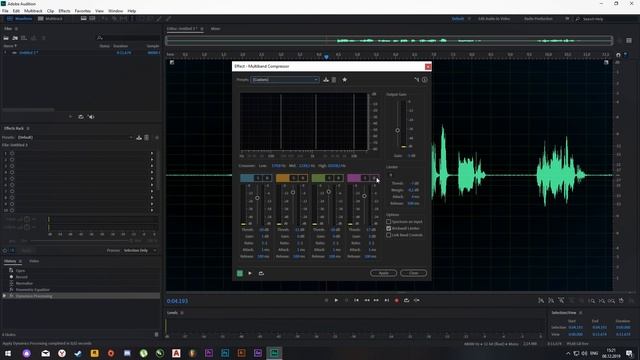Open the File menu
640x360 pixels.
coord(5,11)
